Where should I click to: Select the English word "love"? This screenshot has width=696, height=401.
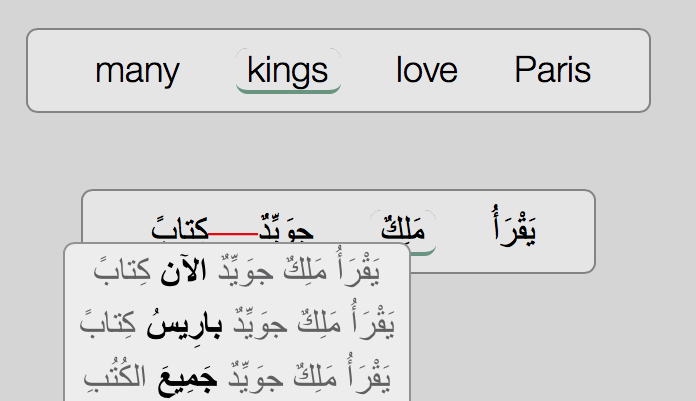pos(427,70)
